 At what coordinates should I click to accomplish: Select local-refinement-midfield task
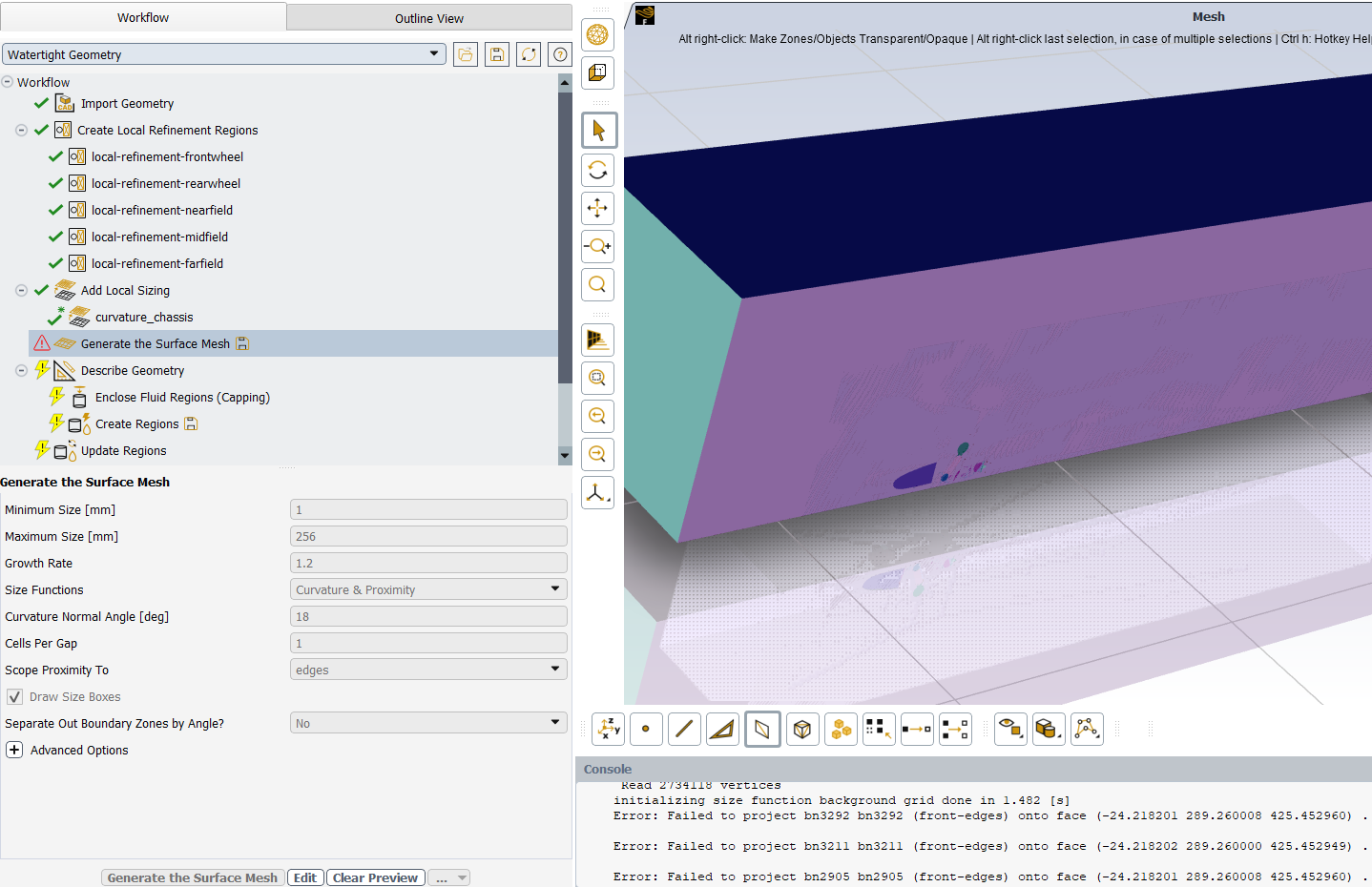point(159,237)
